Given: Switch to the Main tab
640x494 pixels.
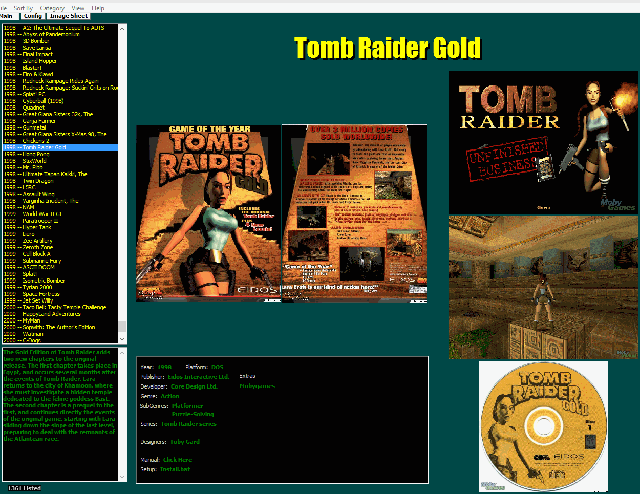Looking at the screenshot, I should pyautogui.click(x=7, y=16).
